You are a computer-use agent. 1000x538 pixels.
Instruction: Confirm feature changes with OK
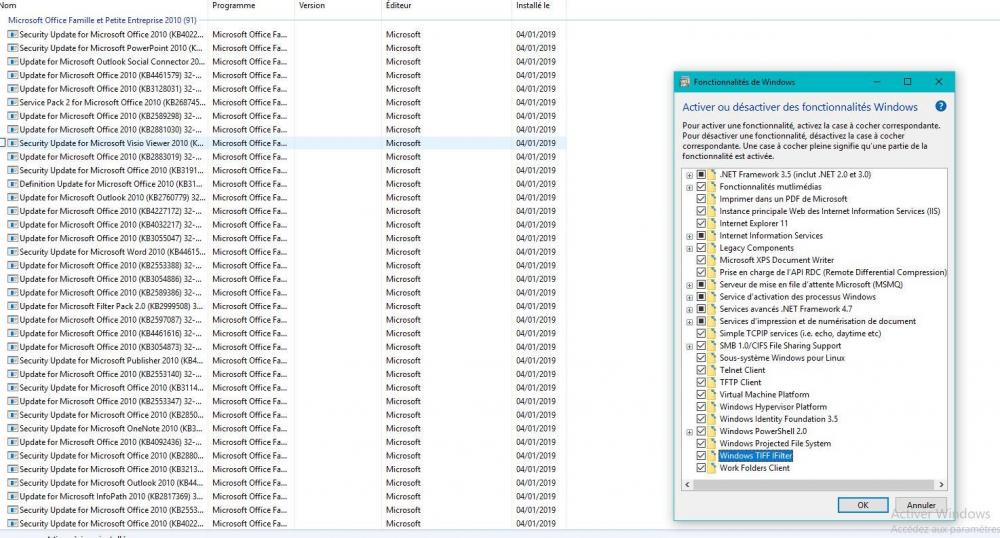862,505
